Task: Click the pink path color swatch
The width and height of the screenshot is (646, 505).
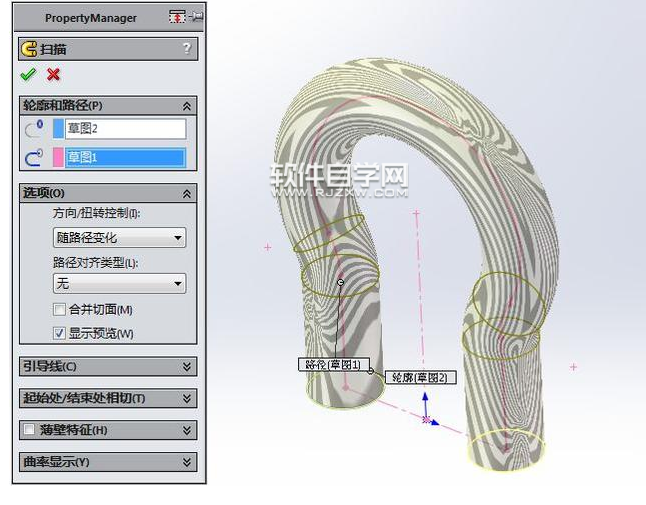Action: coord(58,158)
